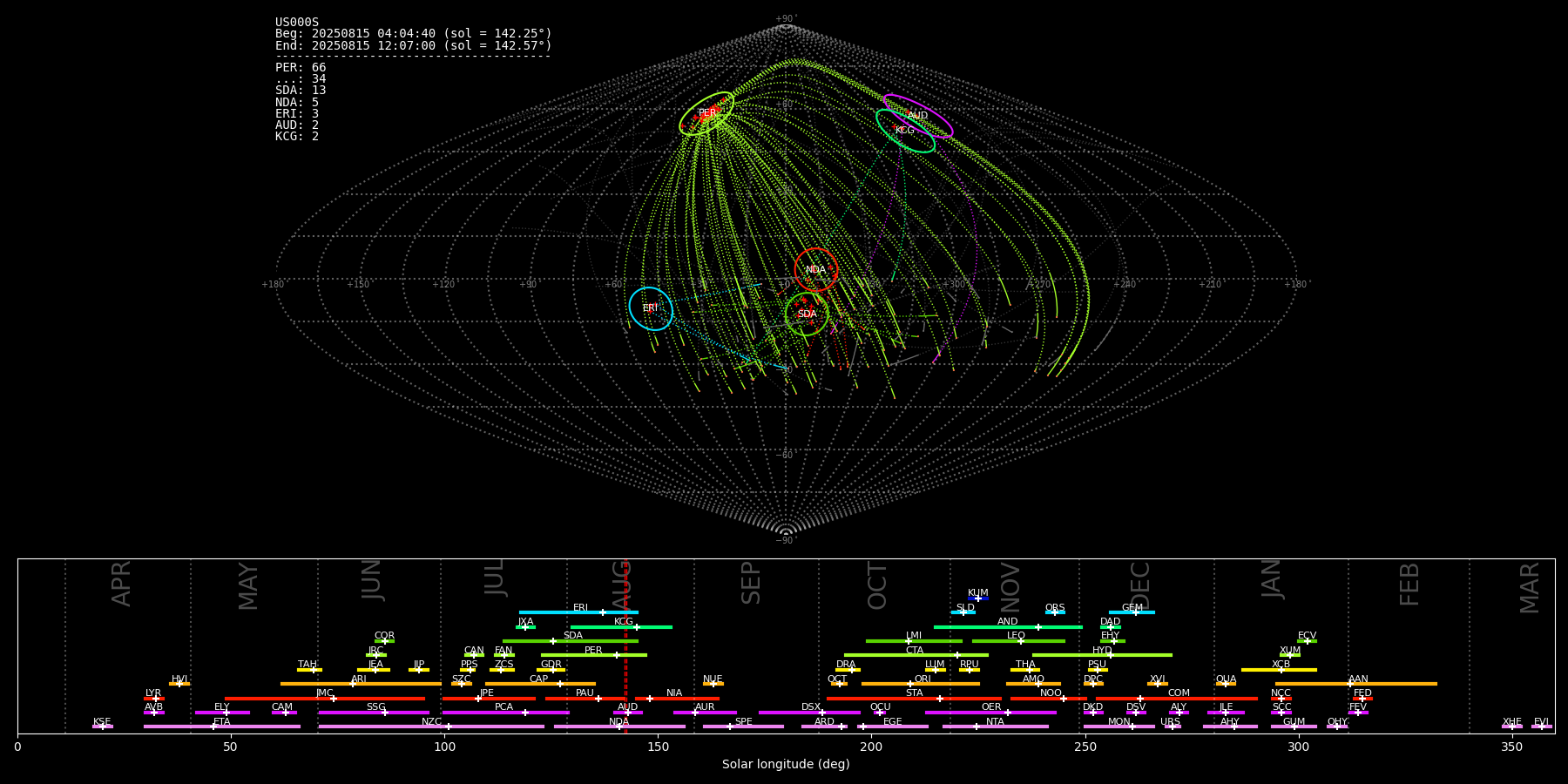
Task: Click the +90° pole label atop map
Action: (x=786, y=19)
